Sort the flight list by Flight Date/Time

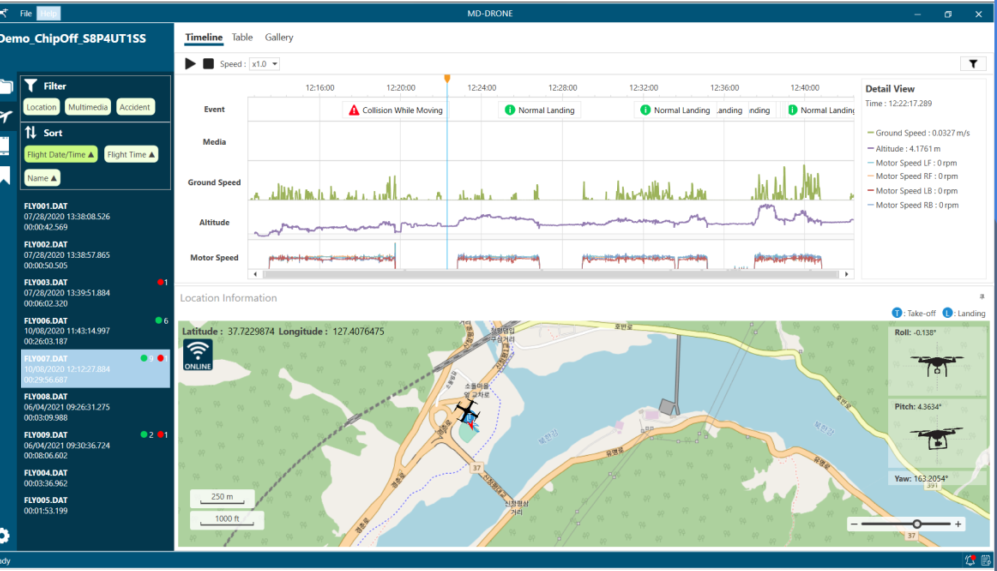(61, 155)
